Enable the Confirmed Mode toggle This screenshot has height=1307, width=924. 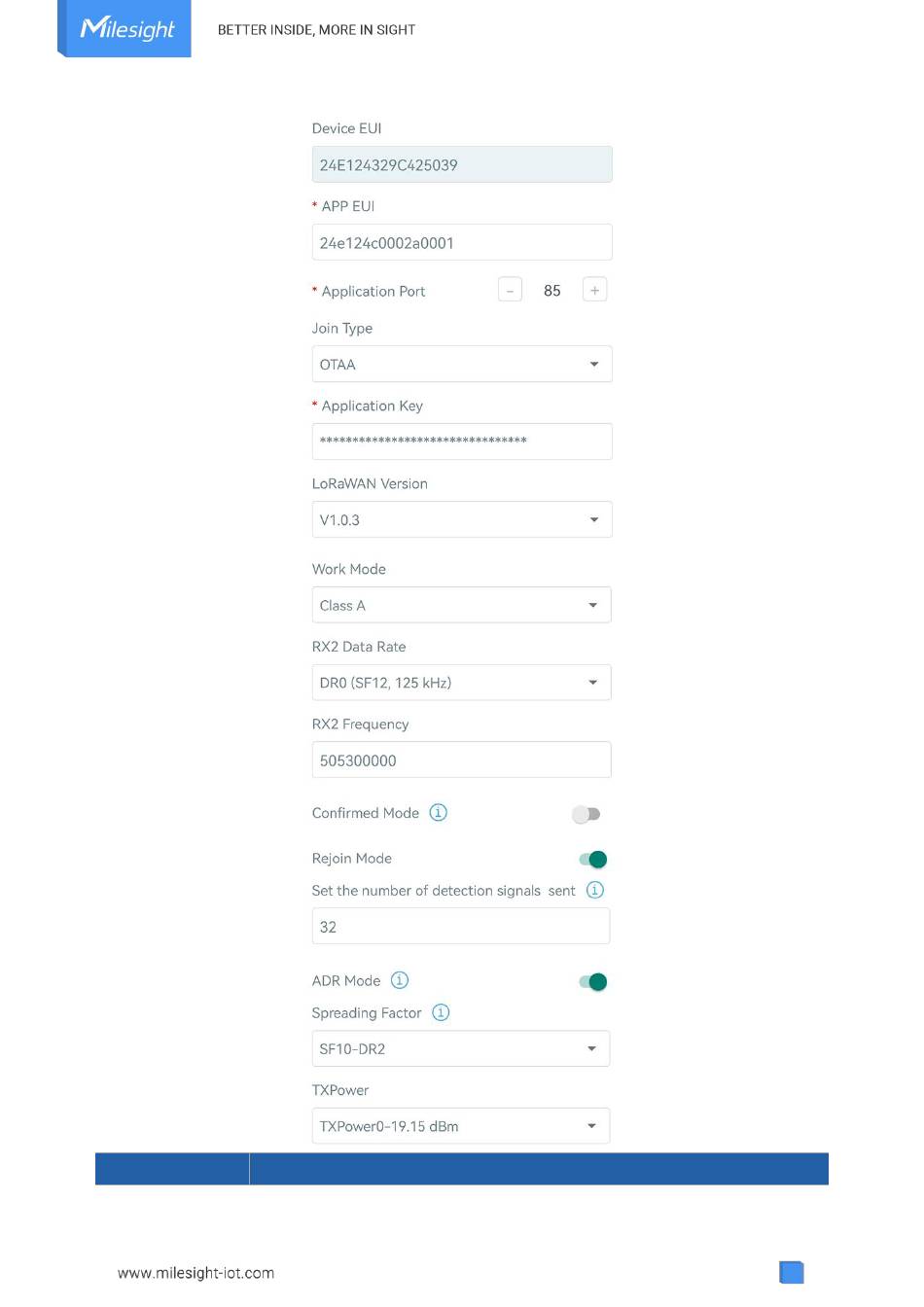tap(586, 814)
